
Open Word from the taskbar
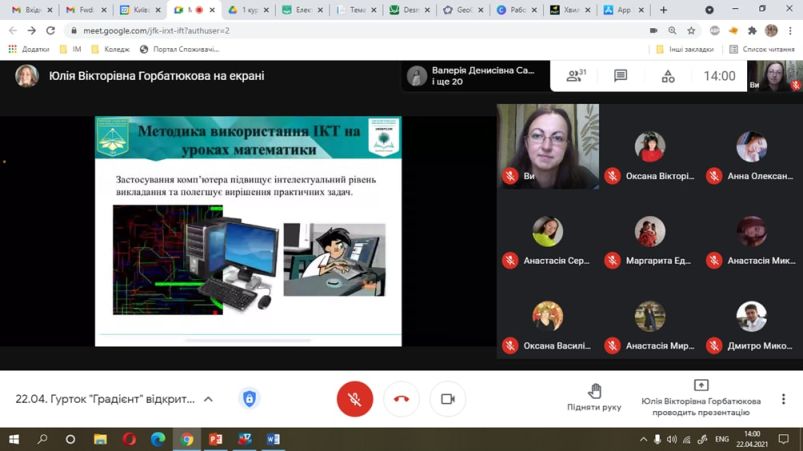coord(273,439)
